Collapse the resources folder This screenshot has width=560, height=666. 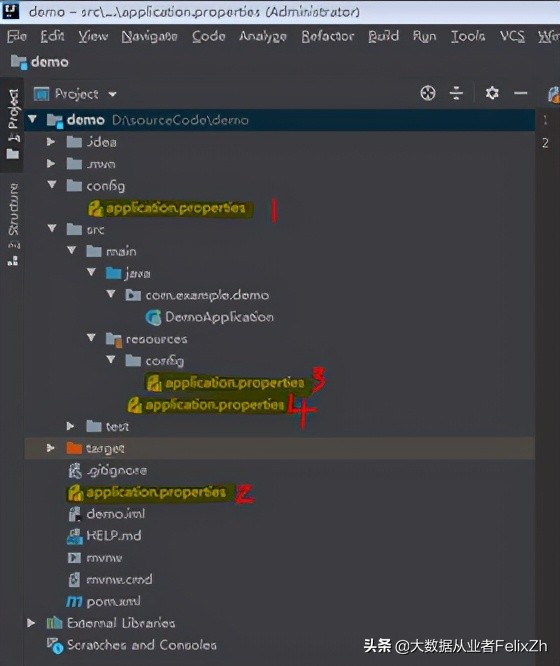pos(91,338)
